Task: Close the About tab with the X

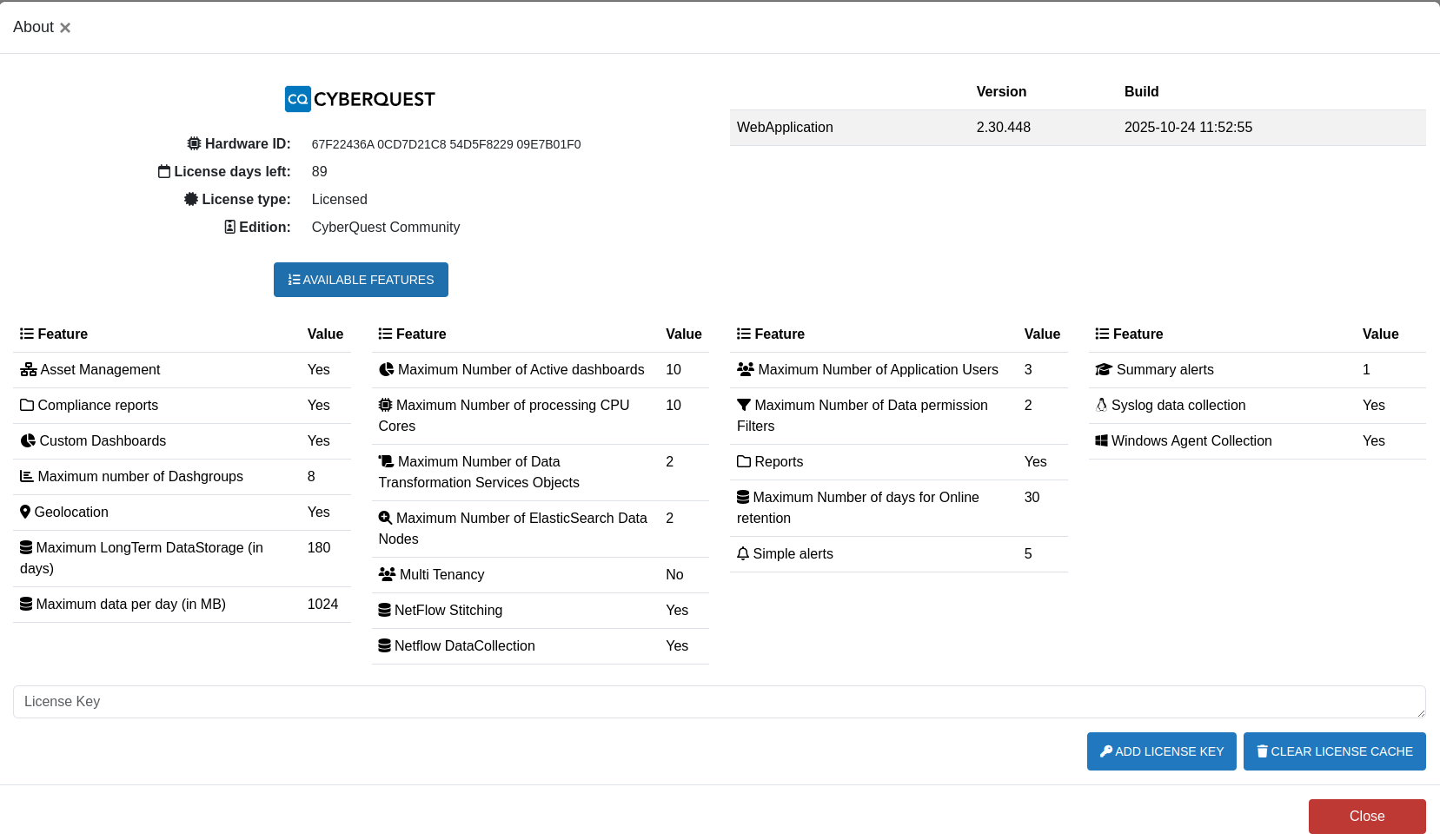Action: pyautogui.click(x=65, y=28)
